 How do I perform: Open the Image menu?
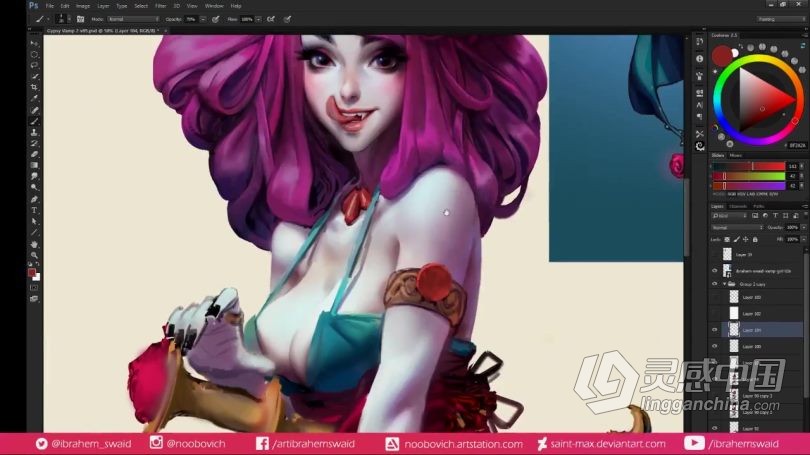[83, 6]
